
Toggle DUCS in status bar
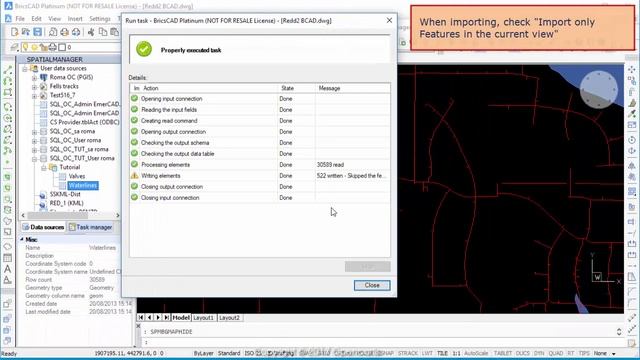(x=522, y=353)
